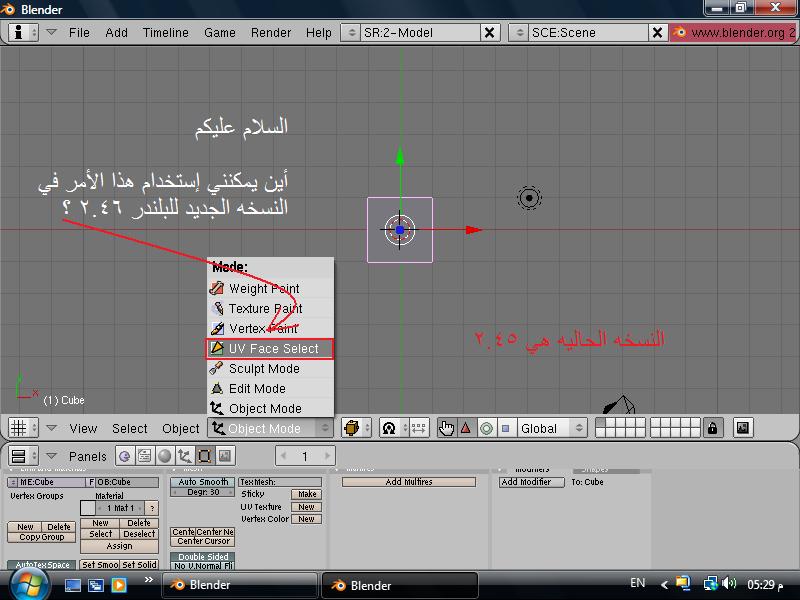
Task: Switch to the Object context icon
Action: click(x=185, y=456)
